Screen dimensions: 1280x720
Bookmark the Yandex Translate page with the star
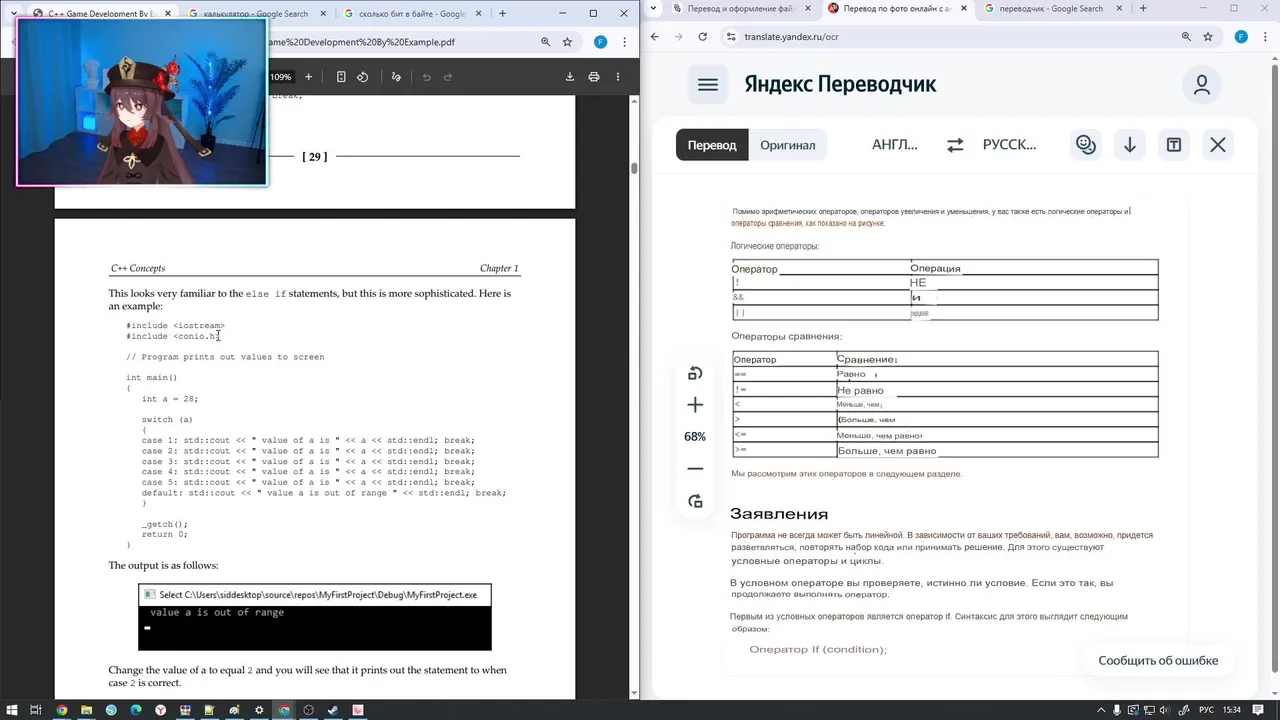1208,36
